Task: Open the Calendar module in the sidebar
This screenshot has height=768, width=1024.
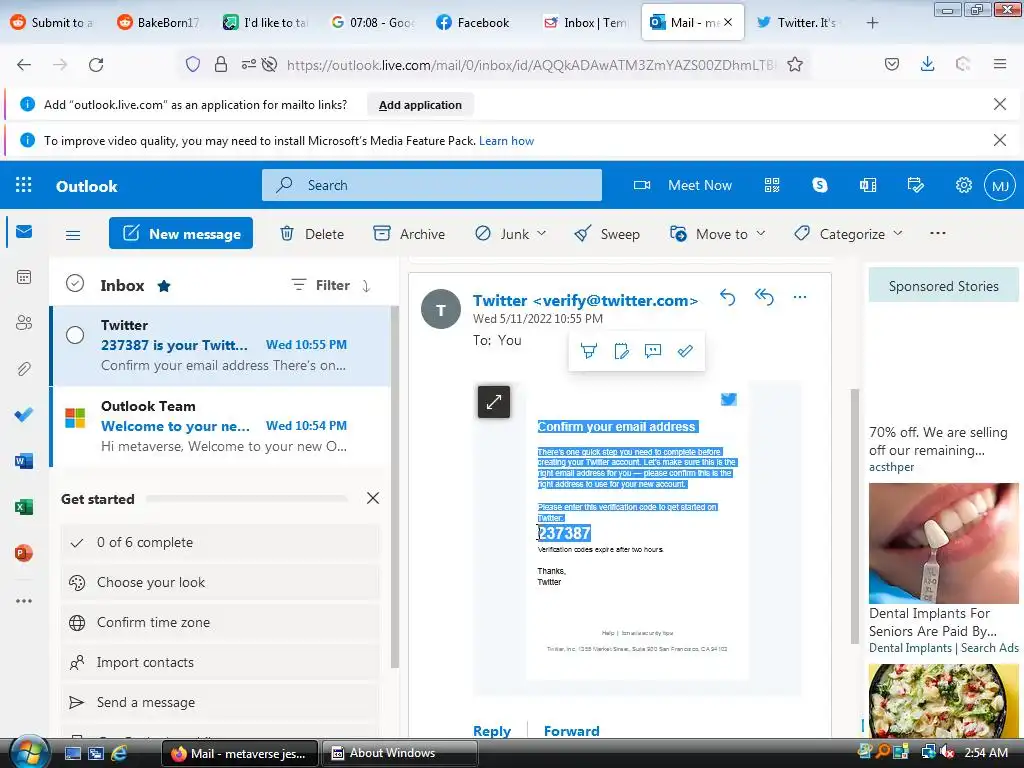Action: point(24,278)
